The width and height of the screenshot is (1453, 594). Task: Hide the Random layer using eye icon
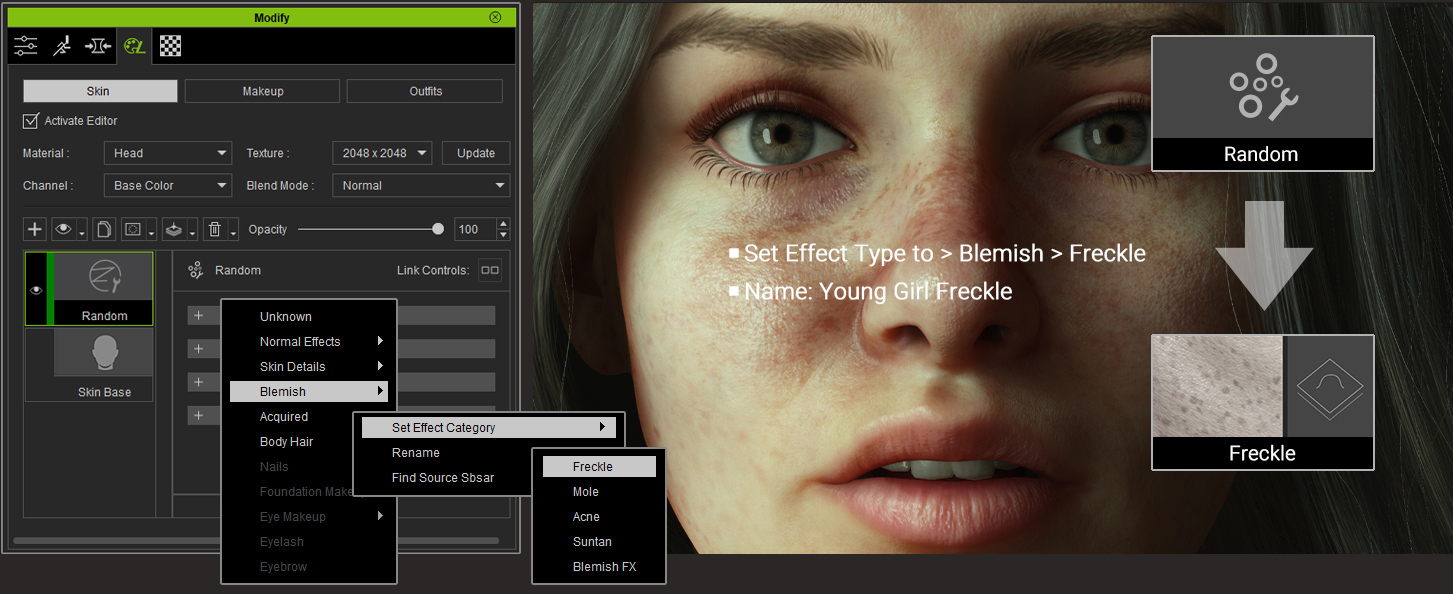(36, 290)
